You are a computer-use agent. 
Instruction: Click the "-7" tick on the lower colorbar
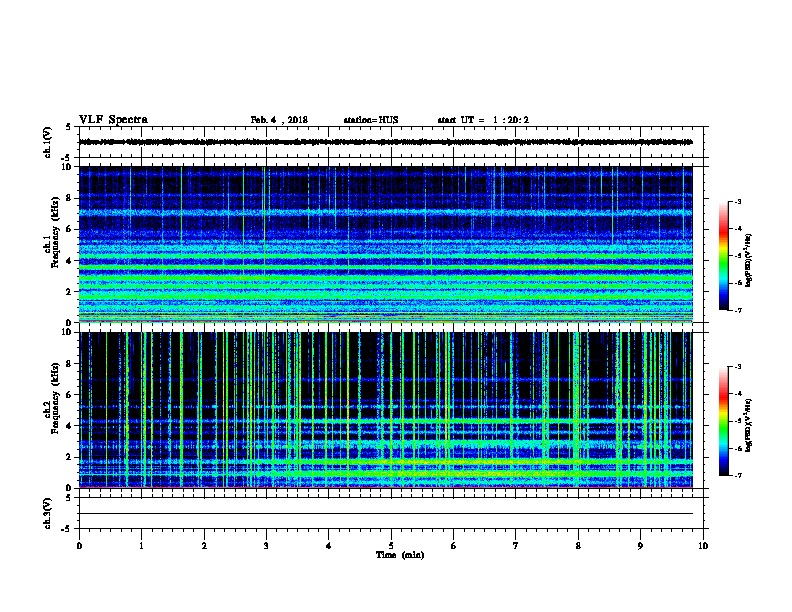point(738,476)
